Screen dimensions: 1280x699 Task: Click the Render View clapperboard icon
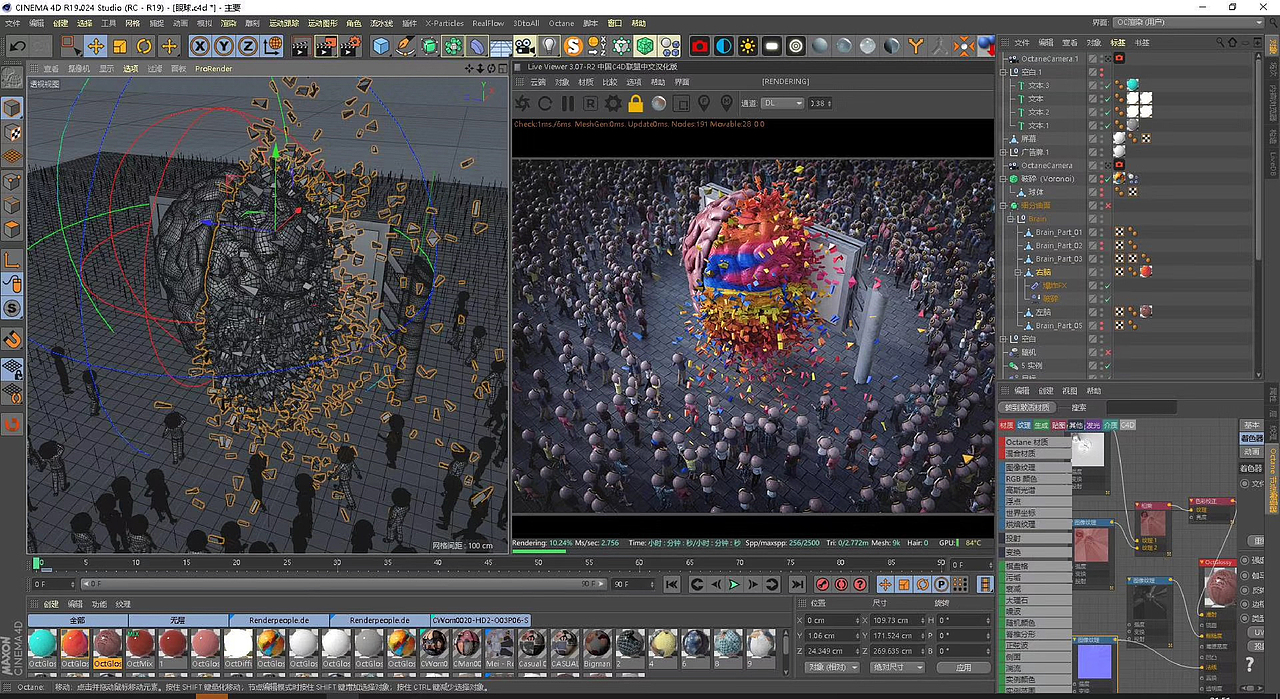pos(300,46)
